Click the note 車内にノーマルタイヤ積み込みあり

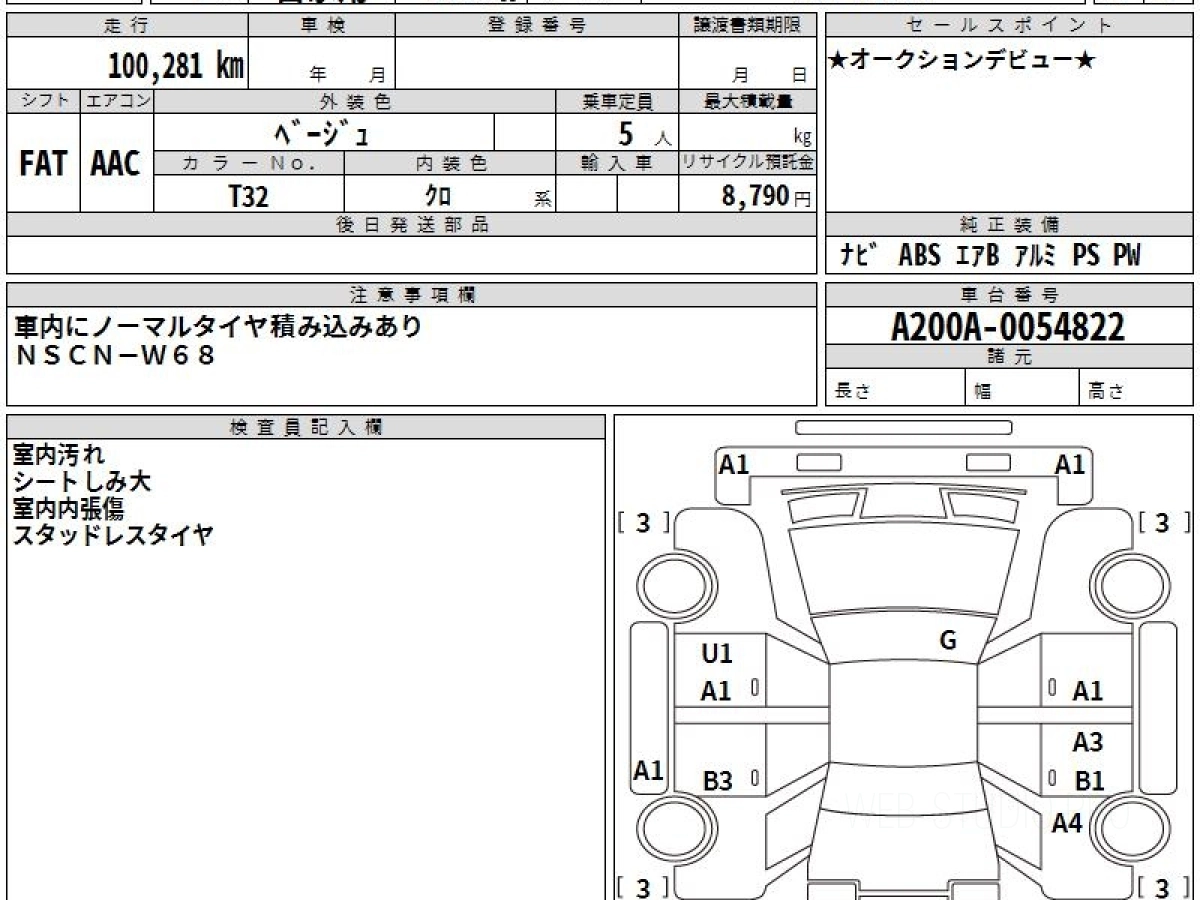click(218, 325)
